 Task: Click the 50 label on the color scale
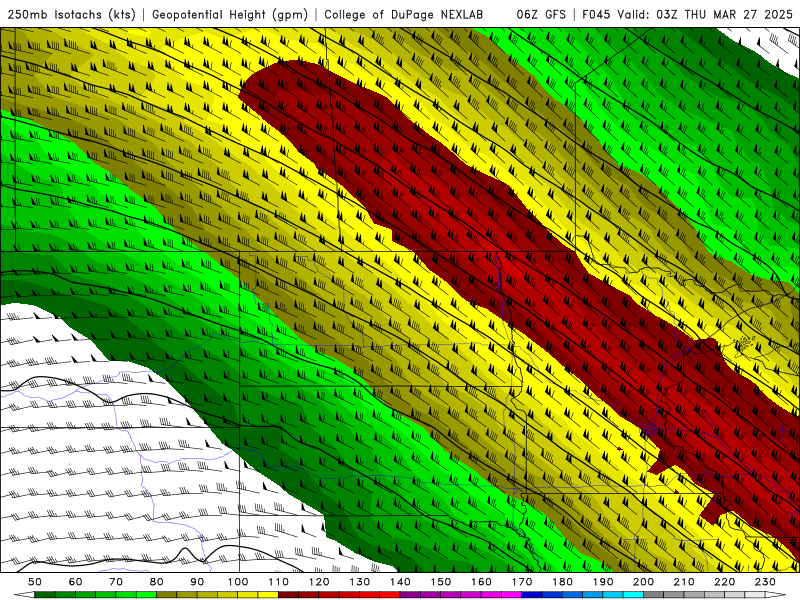pyautogui.click(x=35, y=582)
